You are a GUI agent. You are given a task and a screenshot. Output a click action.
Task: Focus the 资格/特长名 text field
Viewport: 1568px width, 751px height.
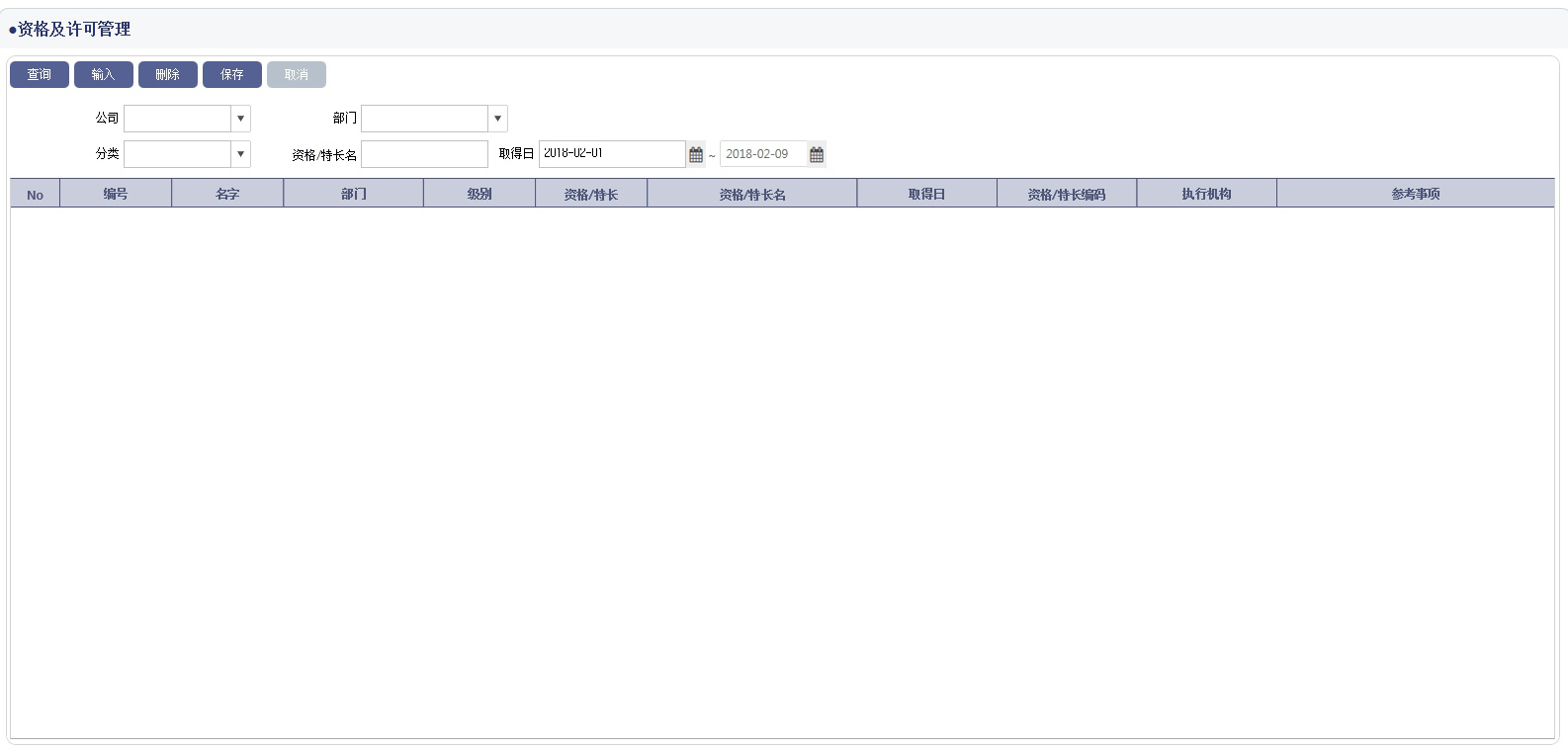click(424, 154)
